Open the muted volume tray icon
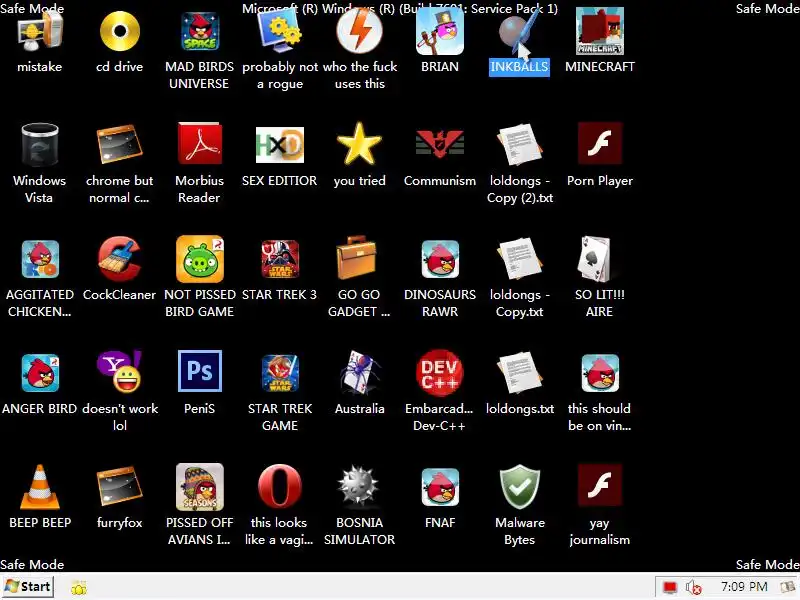Viewport: 800px width, 600px height. point(694,588)
